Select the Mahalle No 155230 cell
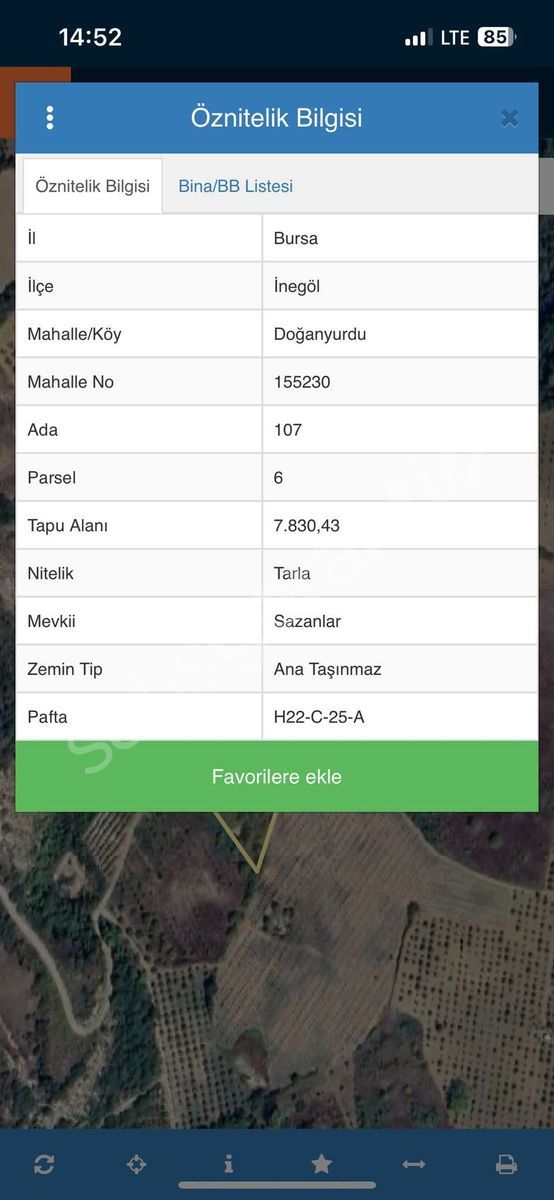 click(x=400, y=382)
